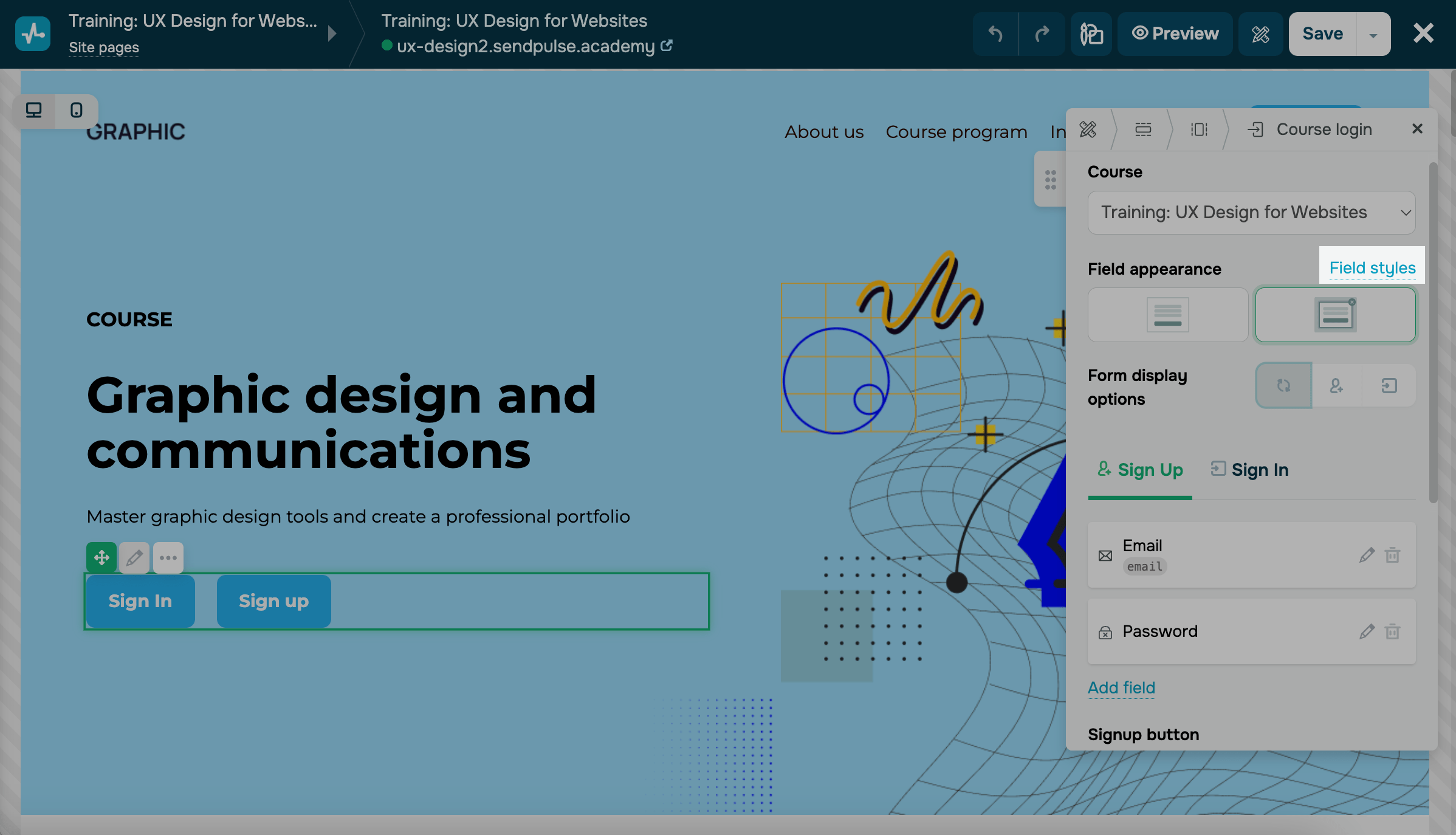Open the Save button dropdown arrow
1456x835 pixels.
pyautogui.click(x=1373, y=34)
